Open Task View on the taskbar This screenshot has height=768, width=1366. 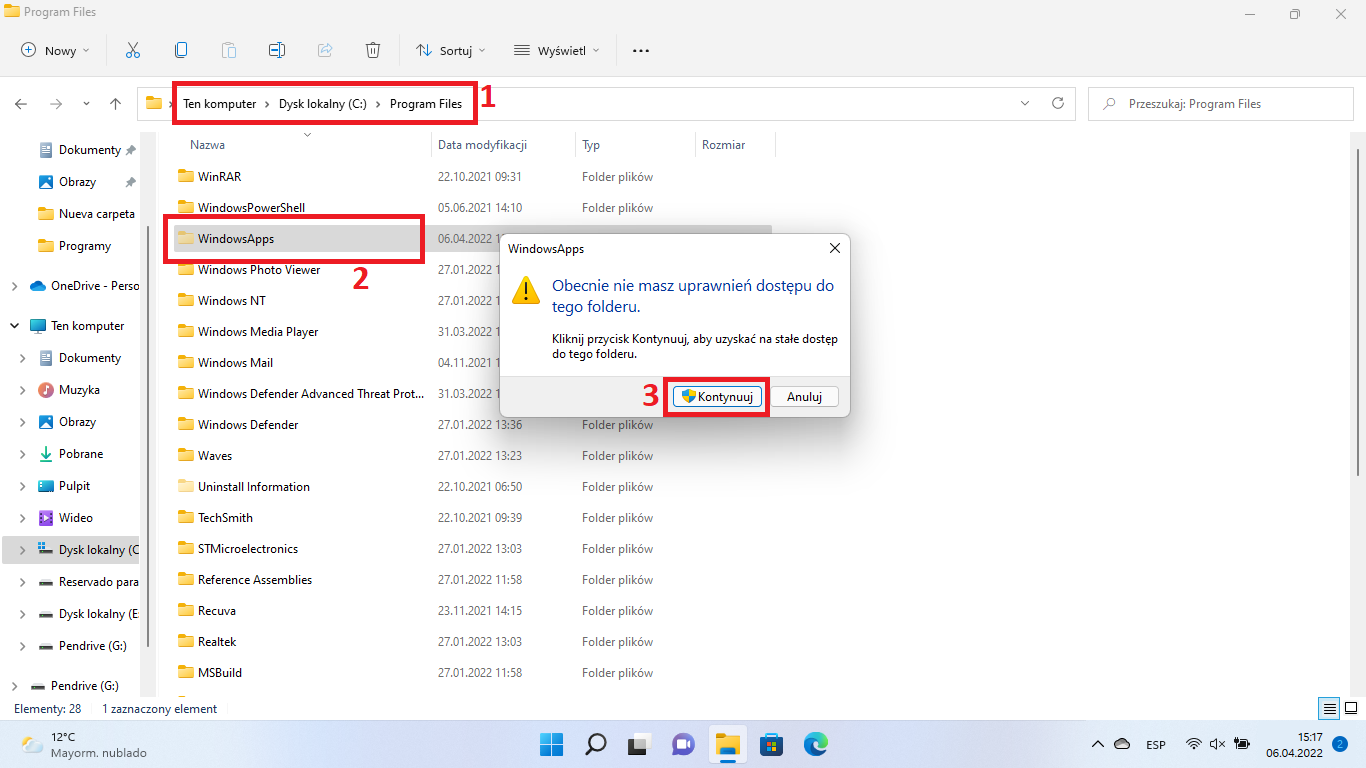(639, 744)
